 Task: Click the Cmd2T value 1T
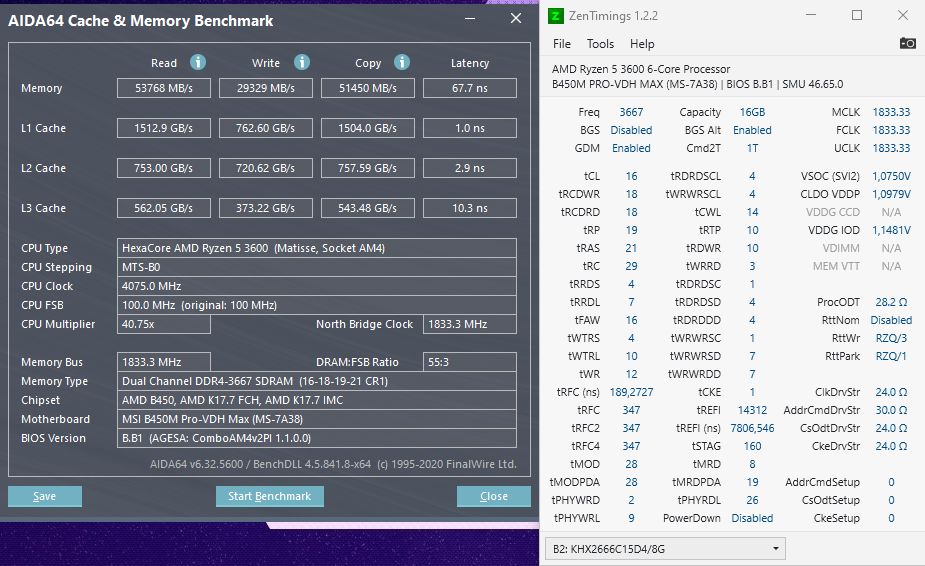(x=752, y=148)
